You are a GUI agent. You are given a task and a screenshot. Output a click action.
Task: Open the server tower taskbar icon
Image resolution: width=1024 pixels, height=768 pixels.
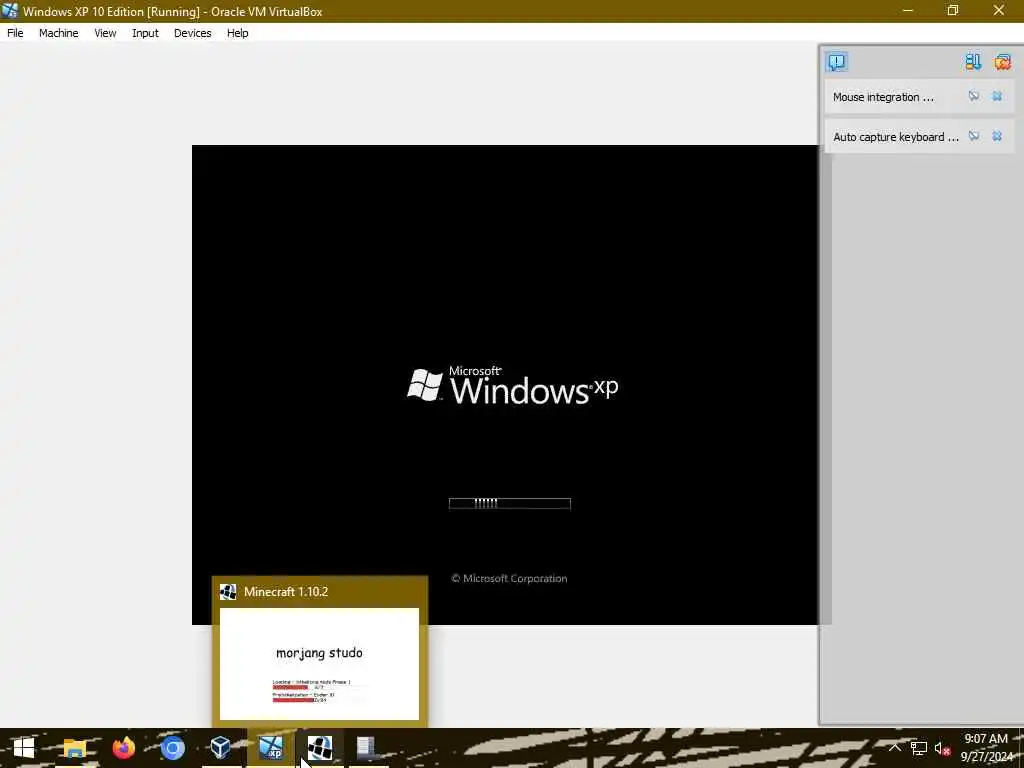coord(368,748)
